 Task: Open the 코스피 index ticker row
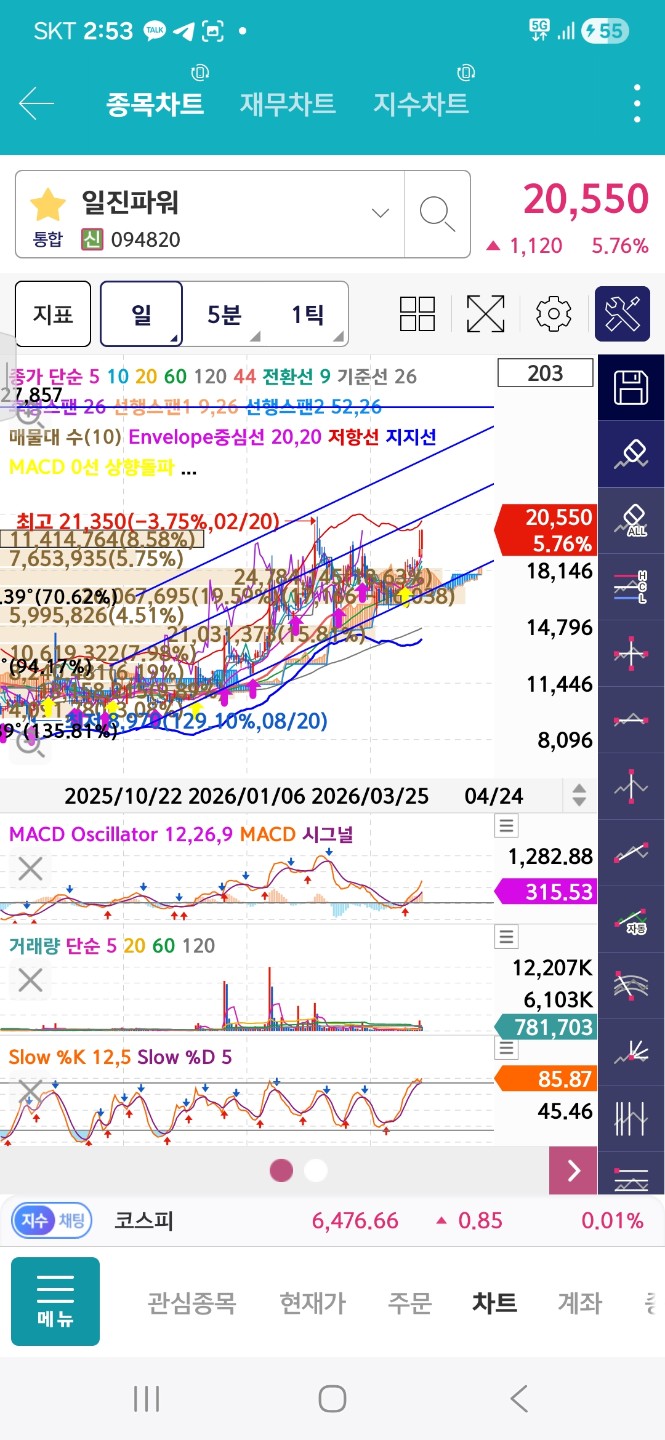[x=332, y=1221]
